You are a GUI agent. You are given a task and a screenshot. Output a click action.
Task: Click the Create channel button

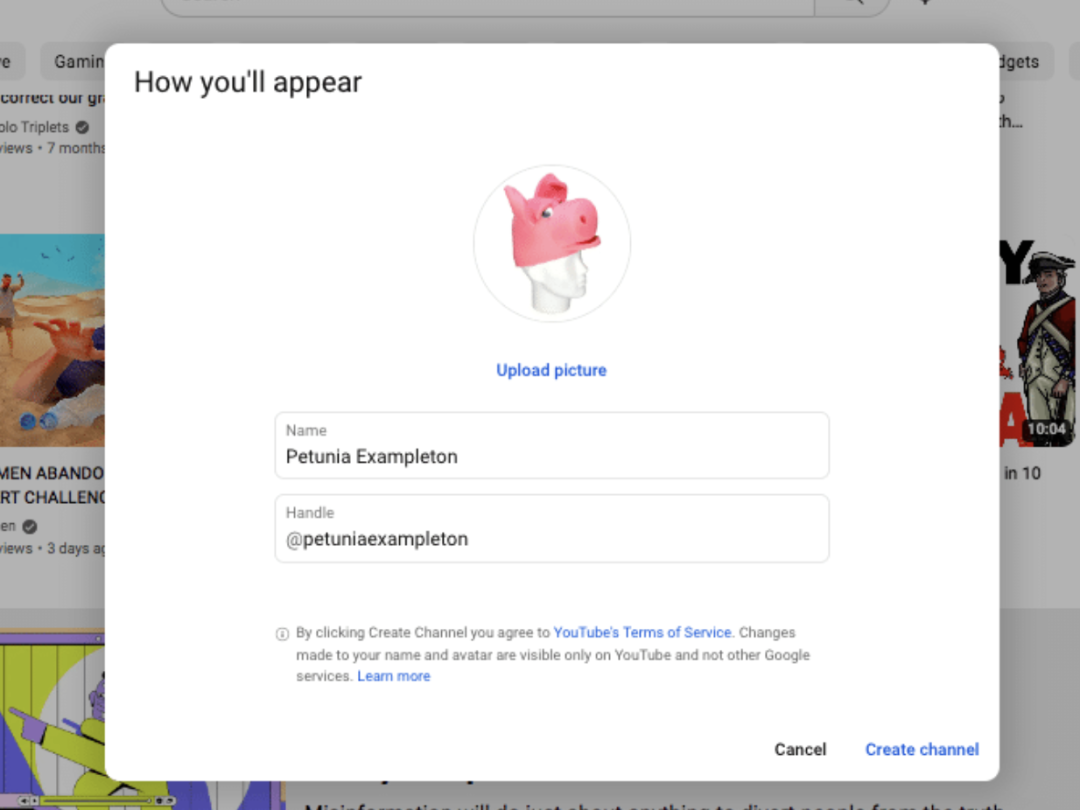(x=922, y=749)
